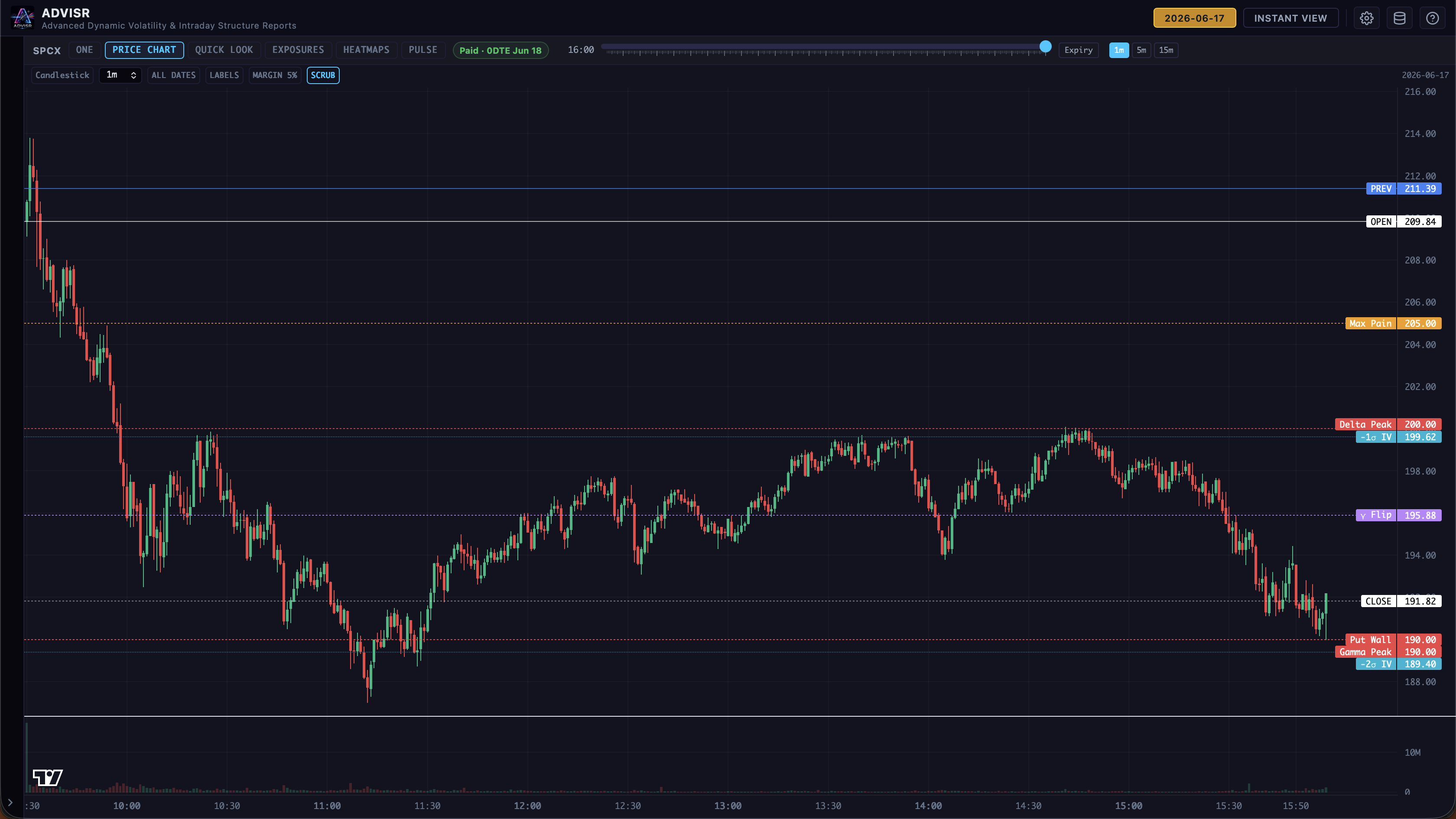Click the SPCX ticker symbol
The height and width of the screenshot is (819, 1456).
pos(46,50)
